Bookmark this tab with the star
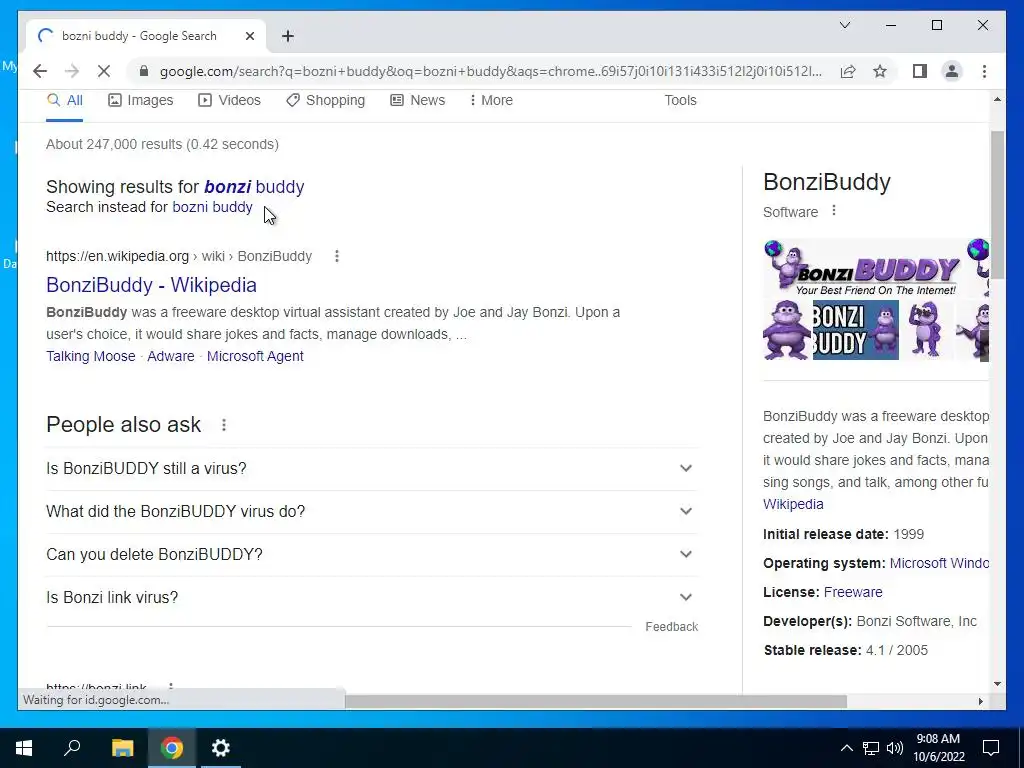1024x768 pixels. 880,71
